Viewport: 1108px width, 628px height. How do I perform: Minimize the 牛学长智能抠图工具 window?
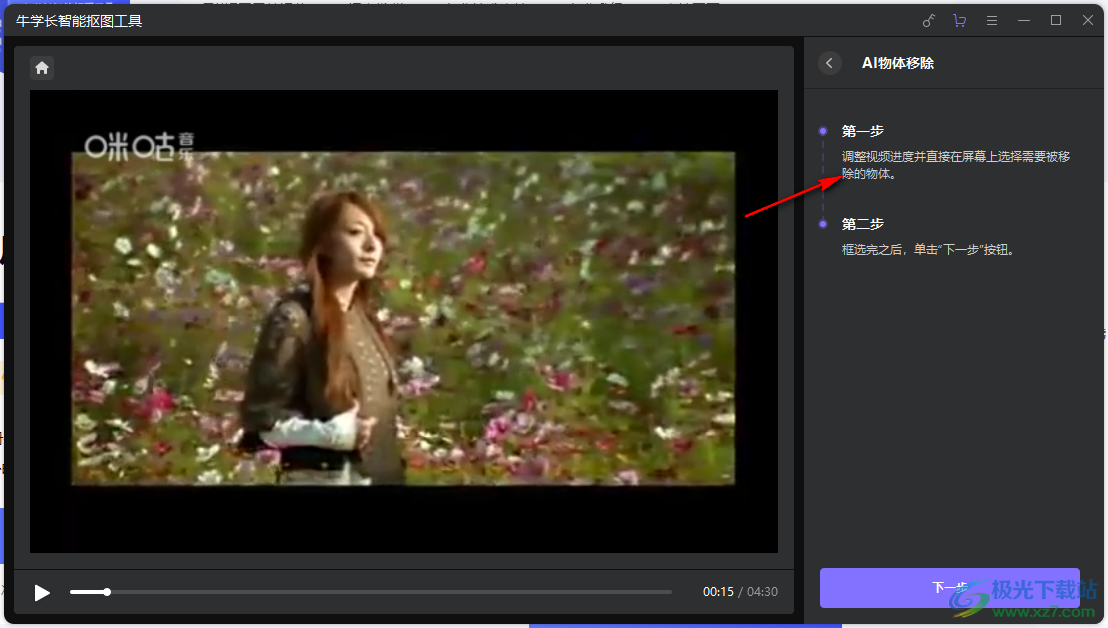[x=1023, y=21]
